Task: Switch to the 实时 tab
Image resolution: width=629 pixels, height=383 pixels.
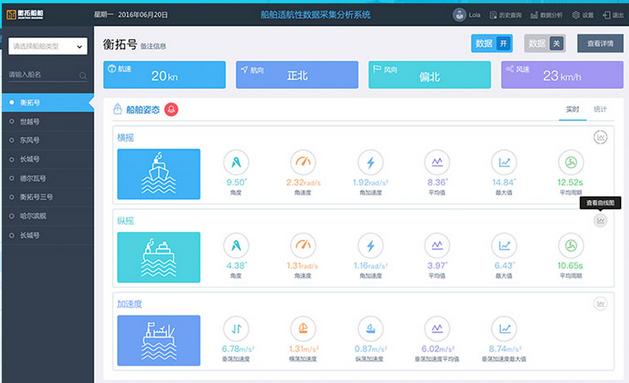Action: [572, 109]
